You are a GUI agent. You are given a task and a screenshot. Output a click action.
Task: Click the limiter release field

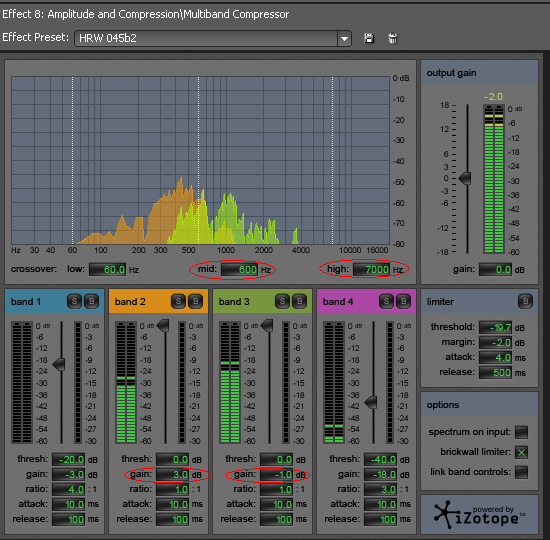496,372
